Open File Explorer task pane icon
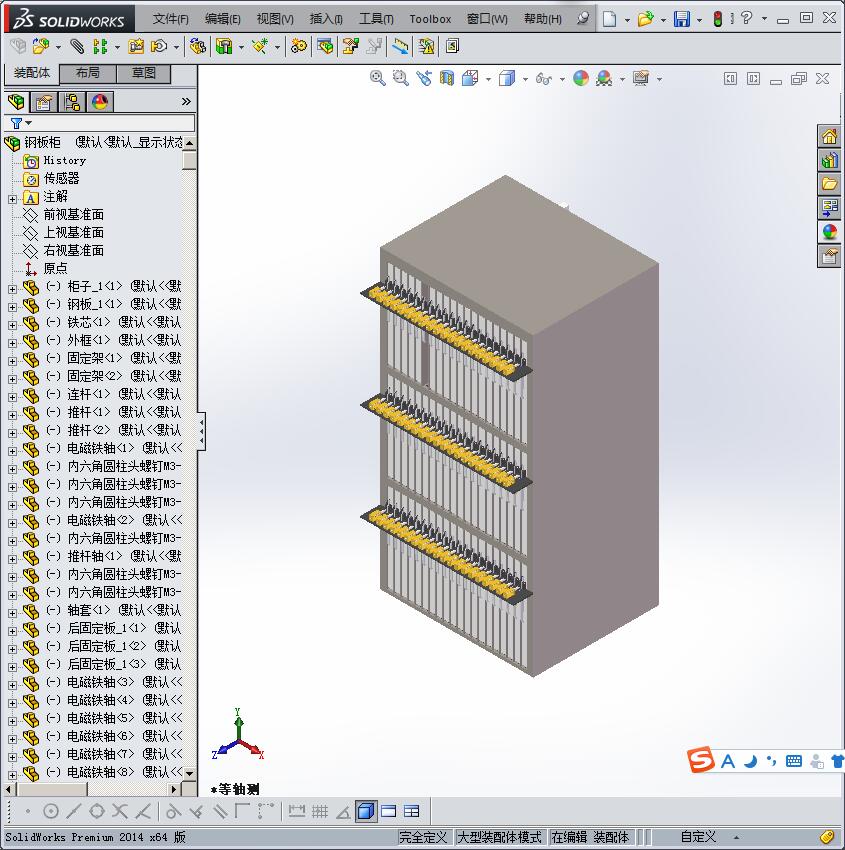The image size is (845, 850). tap(829, 184)
